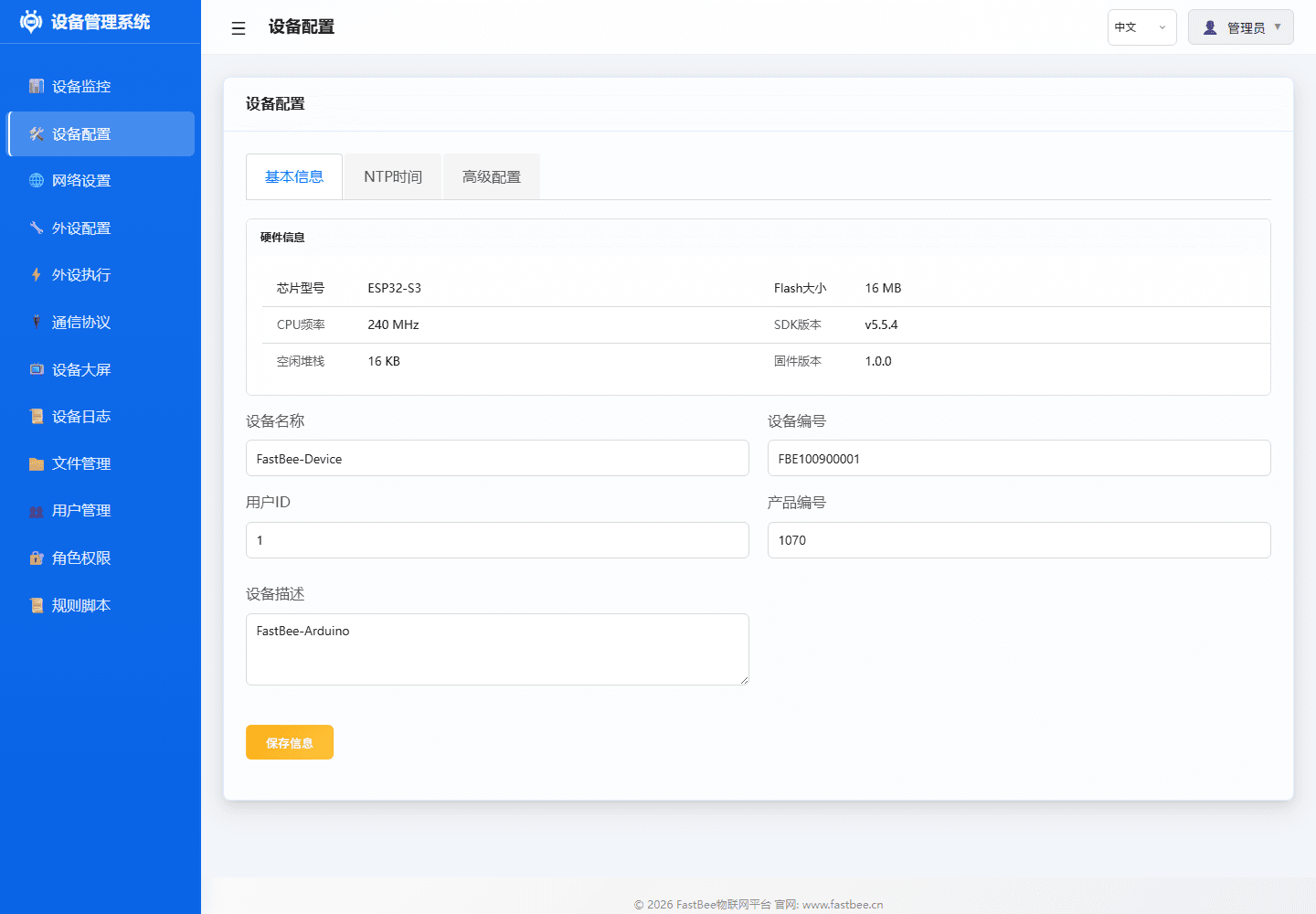The width and height of the screenshot is (1316, 914).
Task: Click the 文件管理 folder icon
Action: [x=37, y=463]
